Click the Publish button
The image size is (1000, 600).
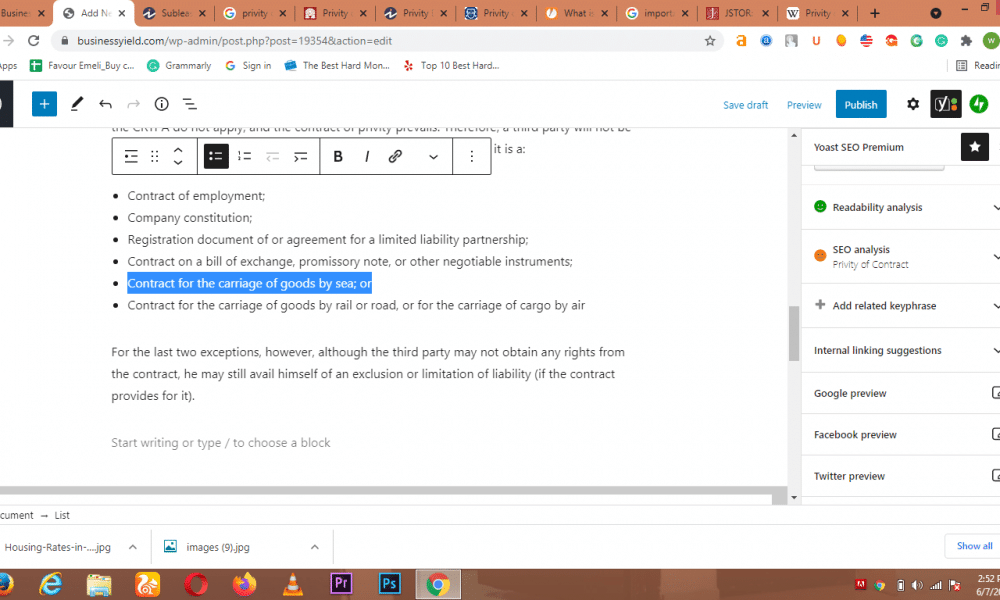pyautogui.click(x=860, y=104)
